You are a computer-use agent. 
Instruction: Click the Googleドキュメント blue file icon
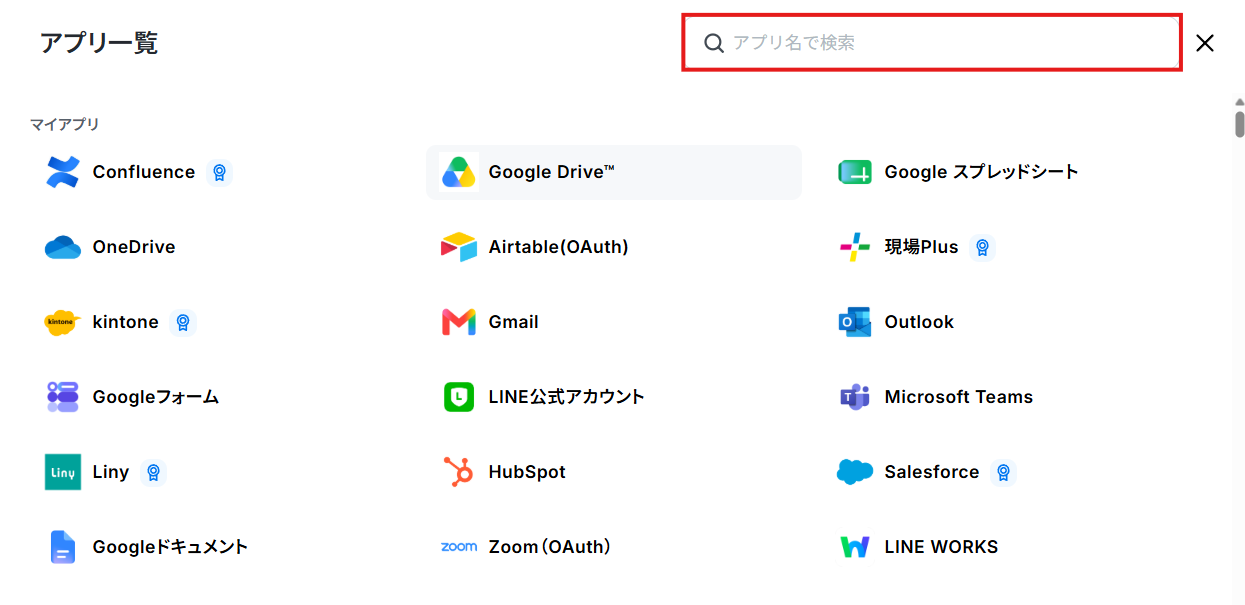point(63,547)
